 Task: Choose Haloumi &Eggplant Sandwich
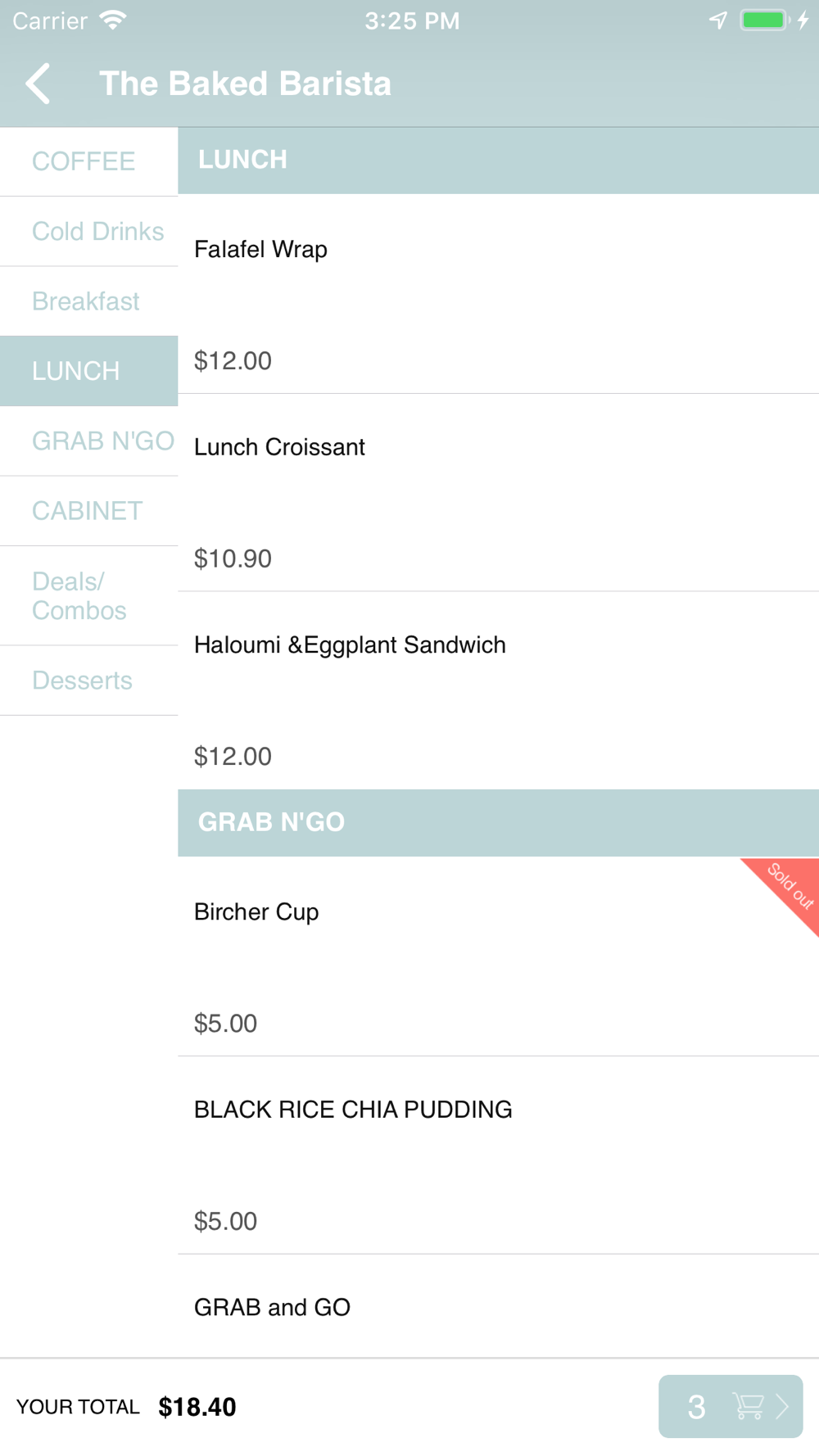pos(498,690)
